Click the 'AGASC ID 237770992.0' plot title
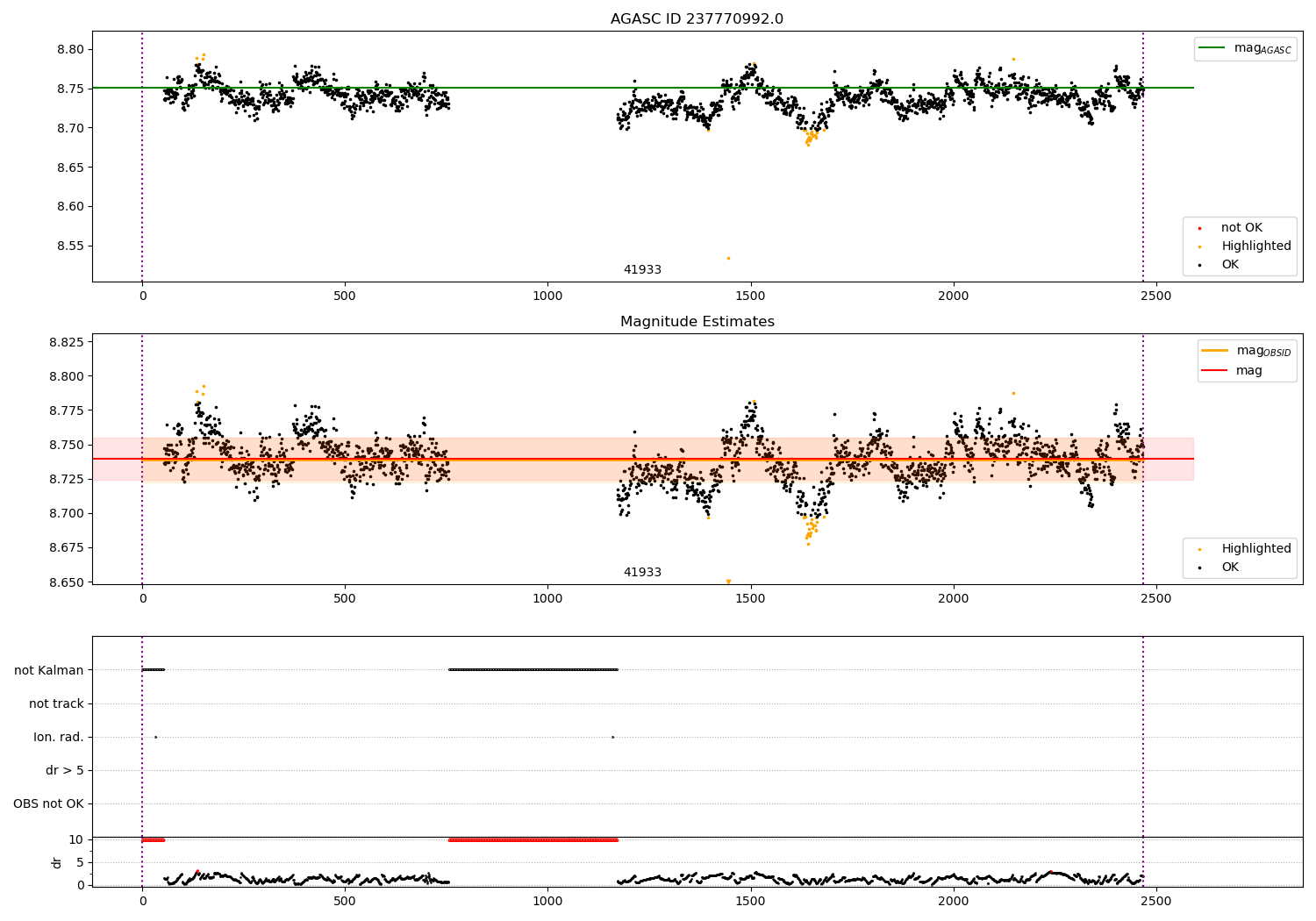Screen dimensions: 1316x921 697,19
